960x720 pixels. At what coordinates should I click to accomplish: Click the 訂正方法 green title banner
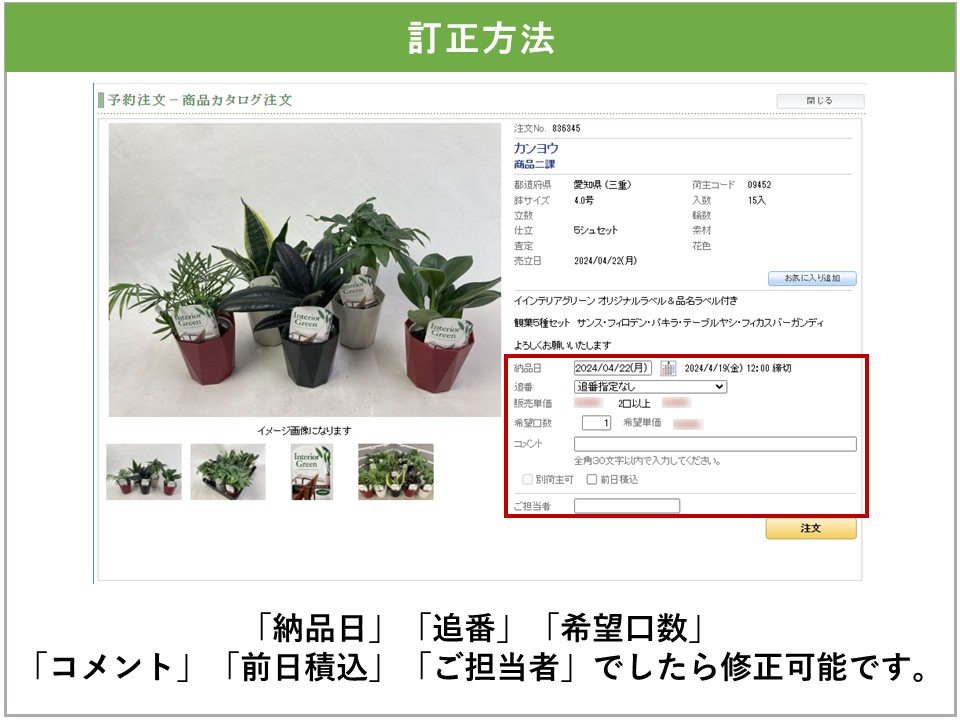480,37
